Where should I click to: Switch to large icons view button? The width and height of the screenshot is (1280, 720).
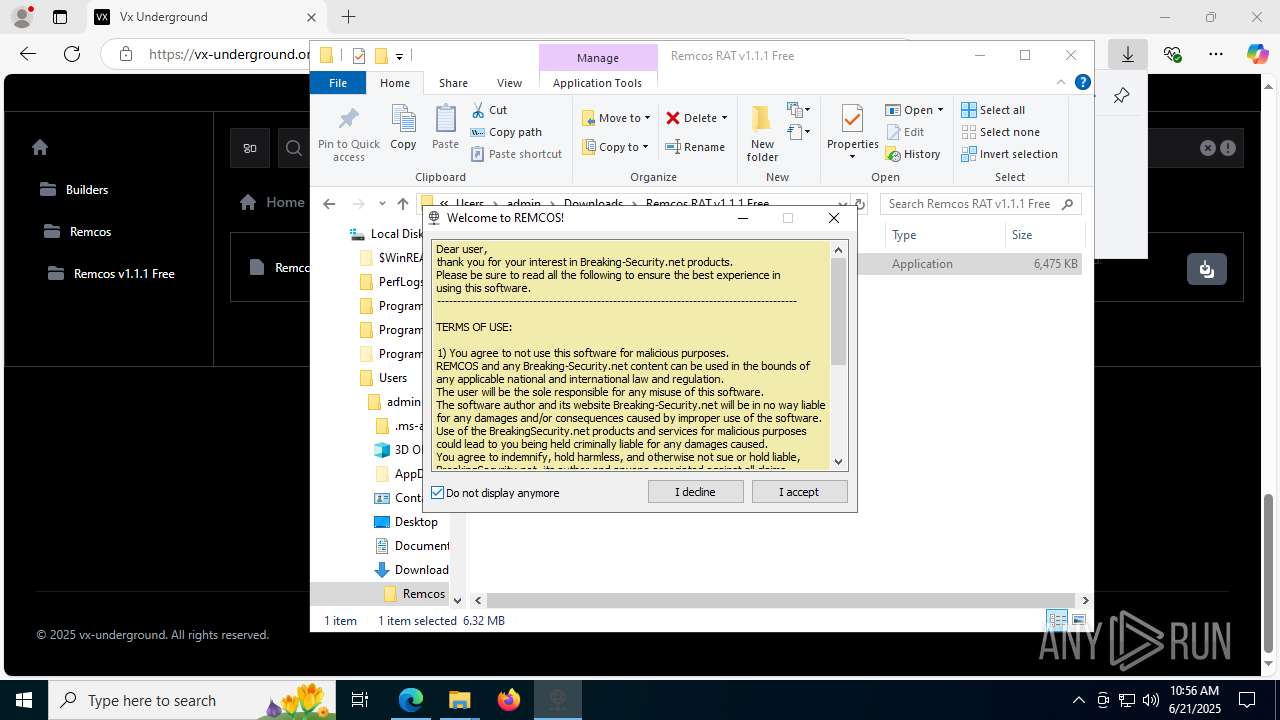coord(1079,621)
